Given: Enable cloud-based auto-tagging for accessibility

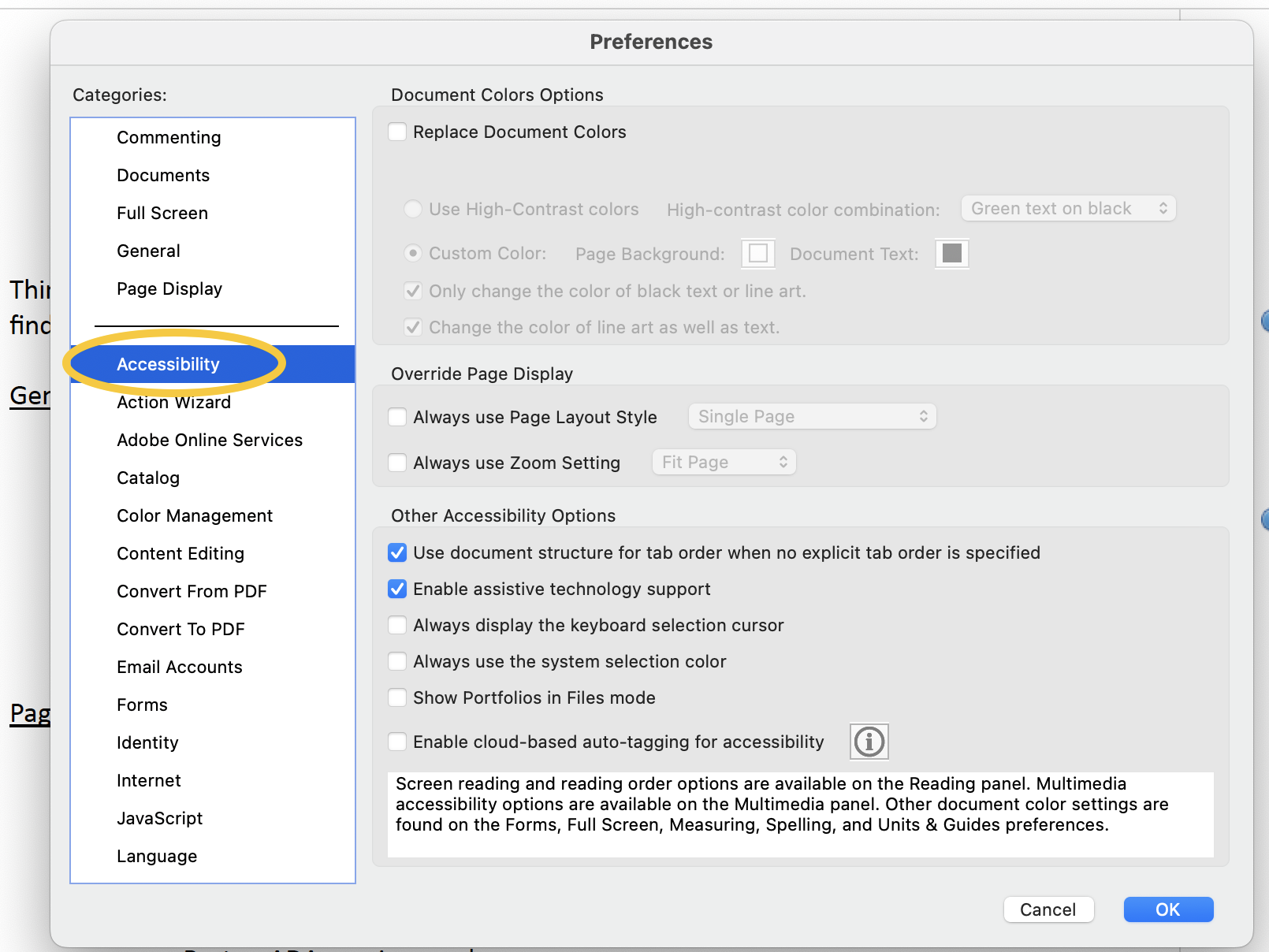Looking at the screenshot, I should [397, 742].
